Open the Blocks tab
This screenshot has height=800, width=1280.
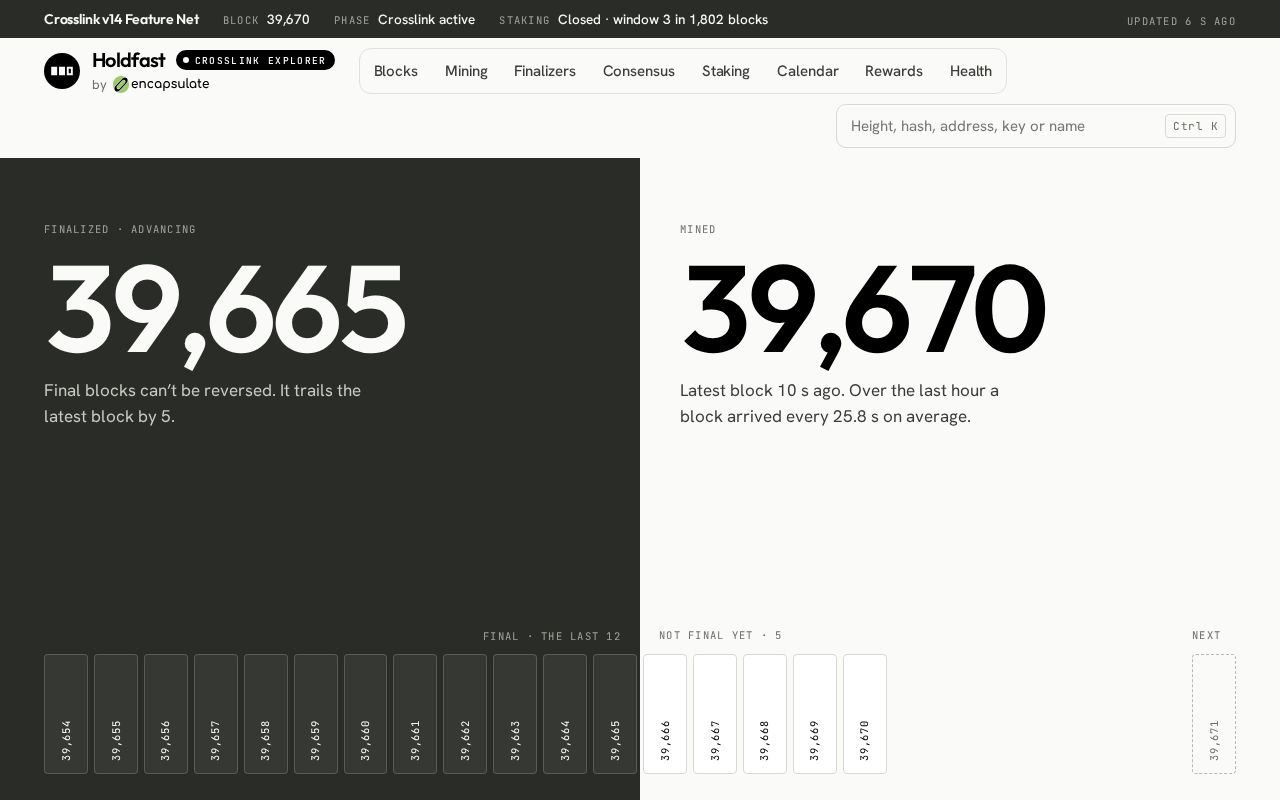(396, 71)
